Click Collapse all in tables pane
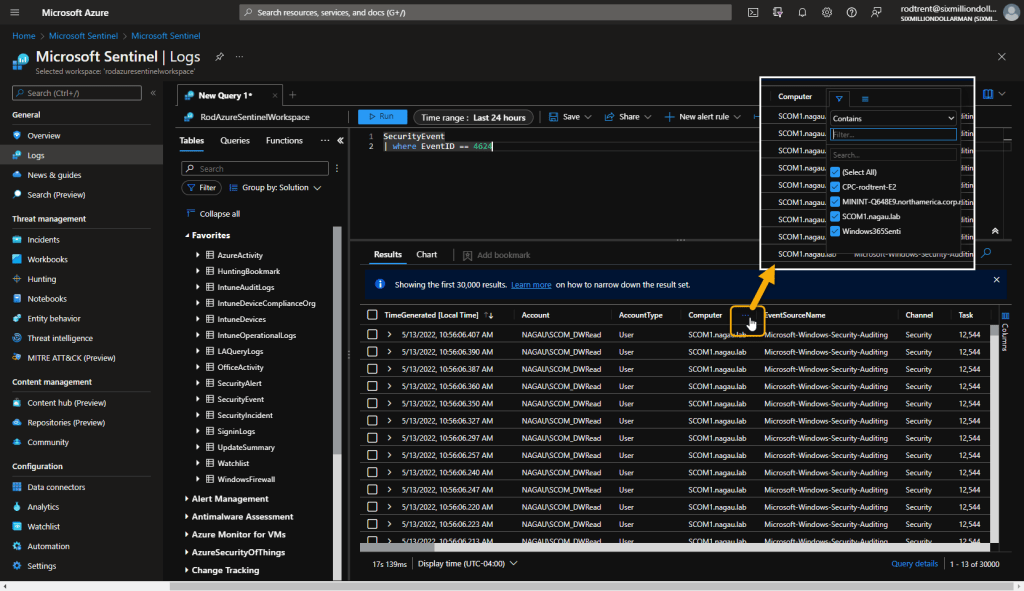Image resolution: width=1024 pixels, height=591 pixels. [214, 214]
